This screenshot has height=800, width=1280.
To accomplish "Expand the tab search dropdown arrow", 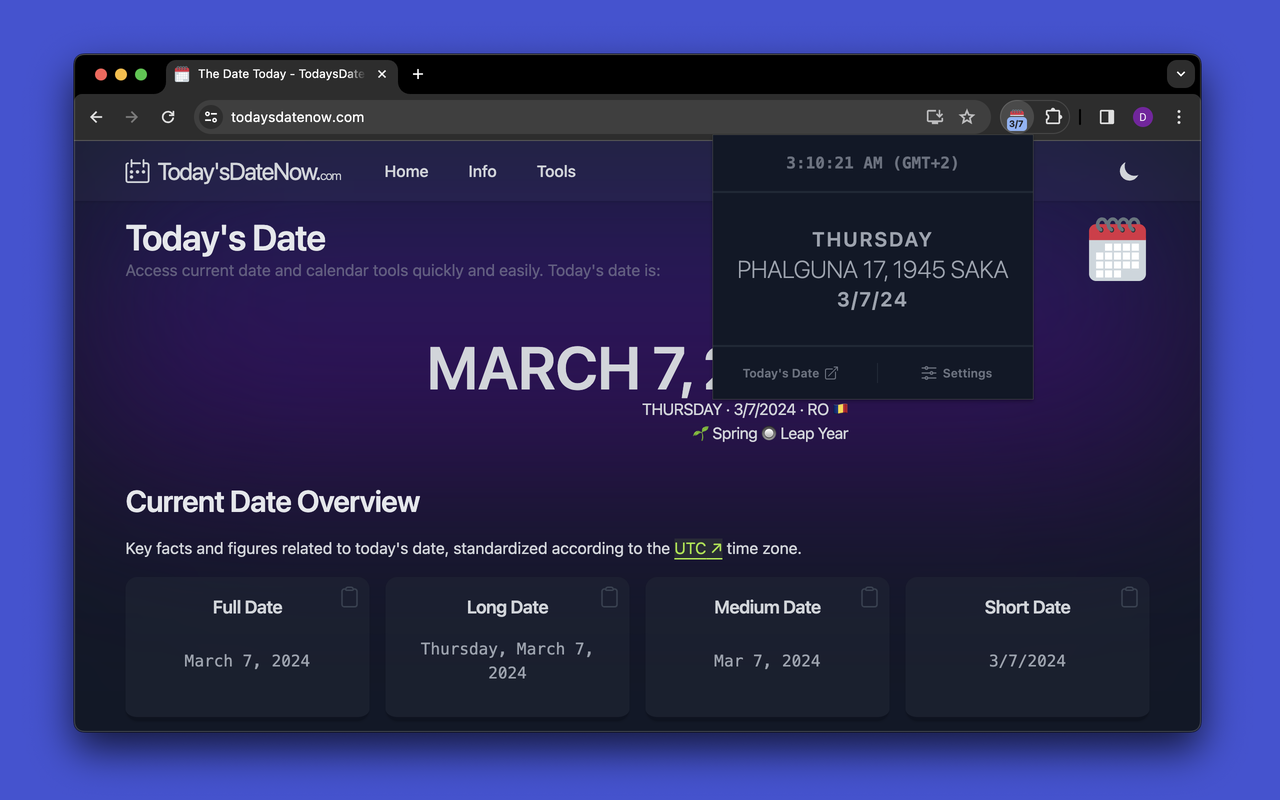I will (1181, 74).
